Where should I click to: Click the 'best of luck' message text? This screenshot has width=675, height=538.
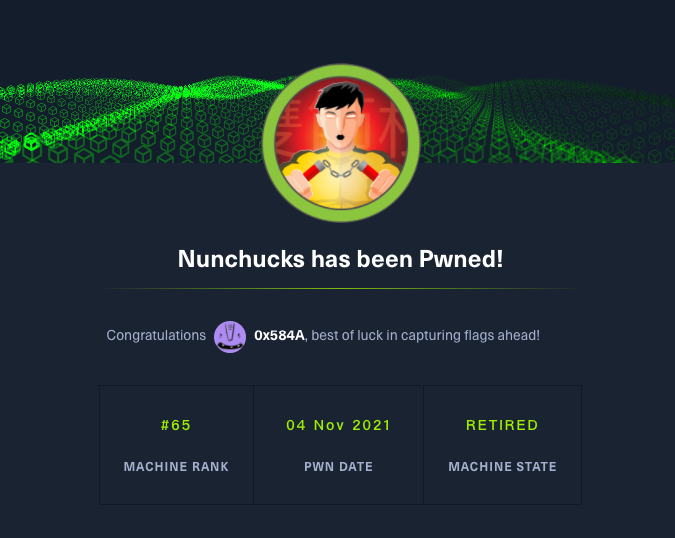[425, 336]
